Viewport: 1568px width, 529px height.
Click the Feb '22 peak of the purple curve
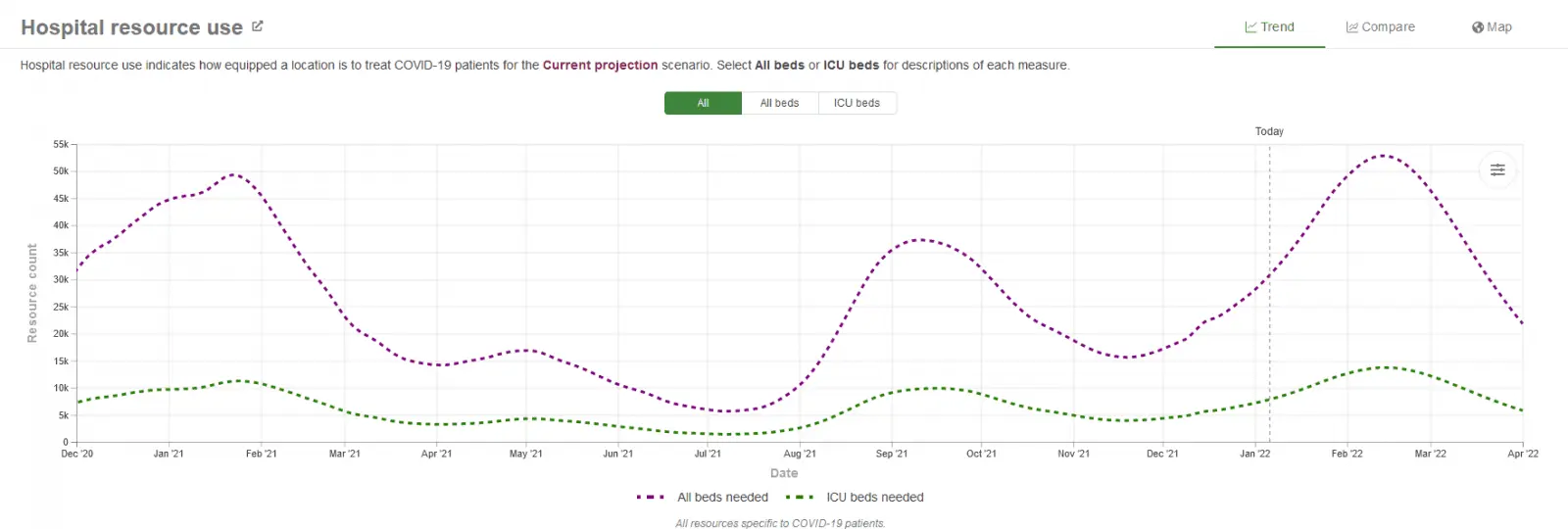coord(1383,155)
